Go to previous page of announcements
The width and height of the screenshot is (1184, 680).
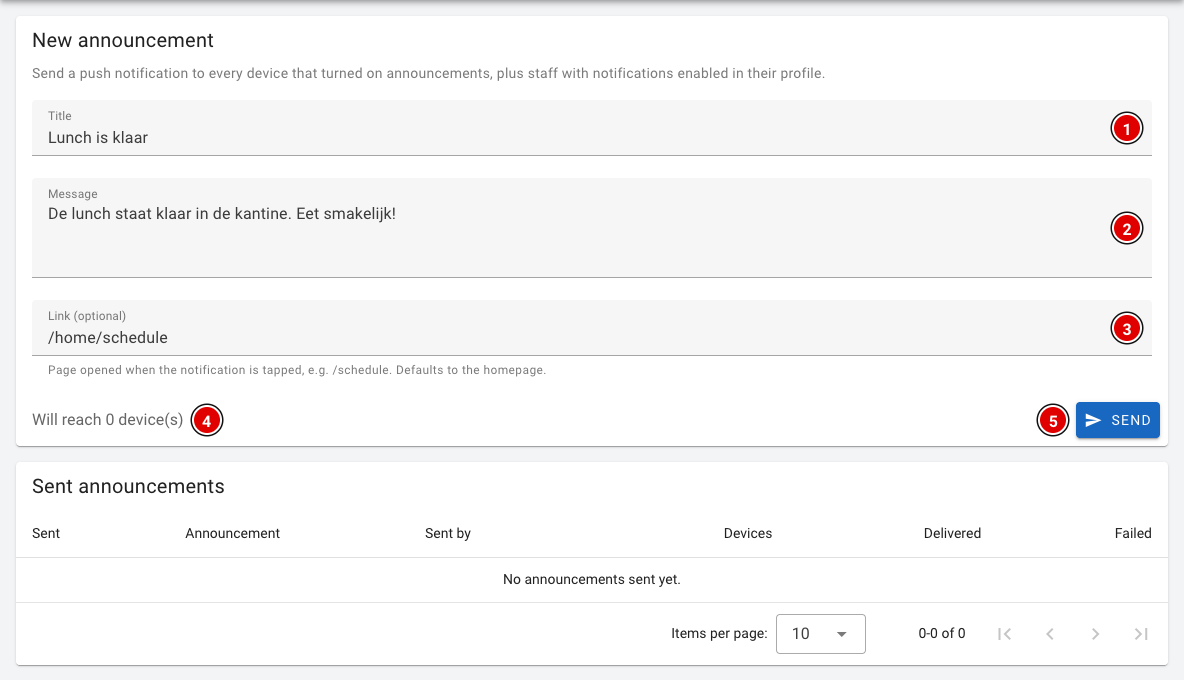[x=1050, y=634]
